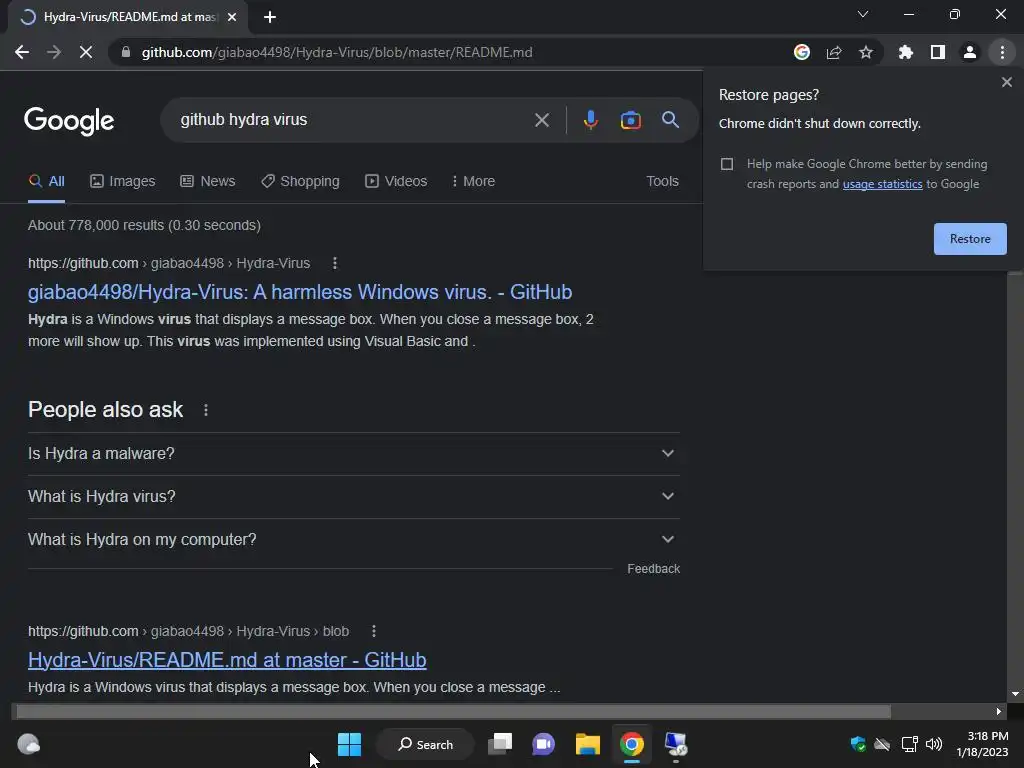Viewport: 1024px width, 768px height.
Task: Open Teams Chat taskbar icon
Action: pos(543,744)
